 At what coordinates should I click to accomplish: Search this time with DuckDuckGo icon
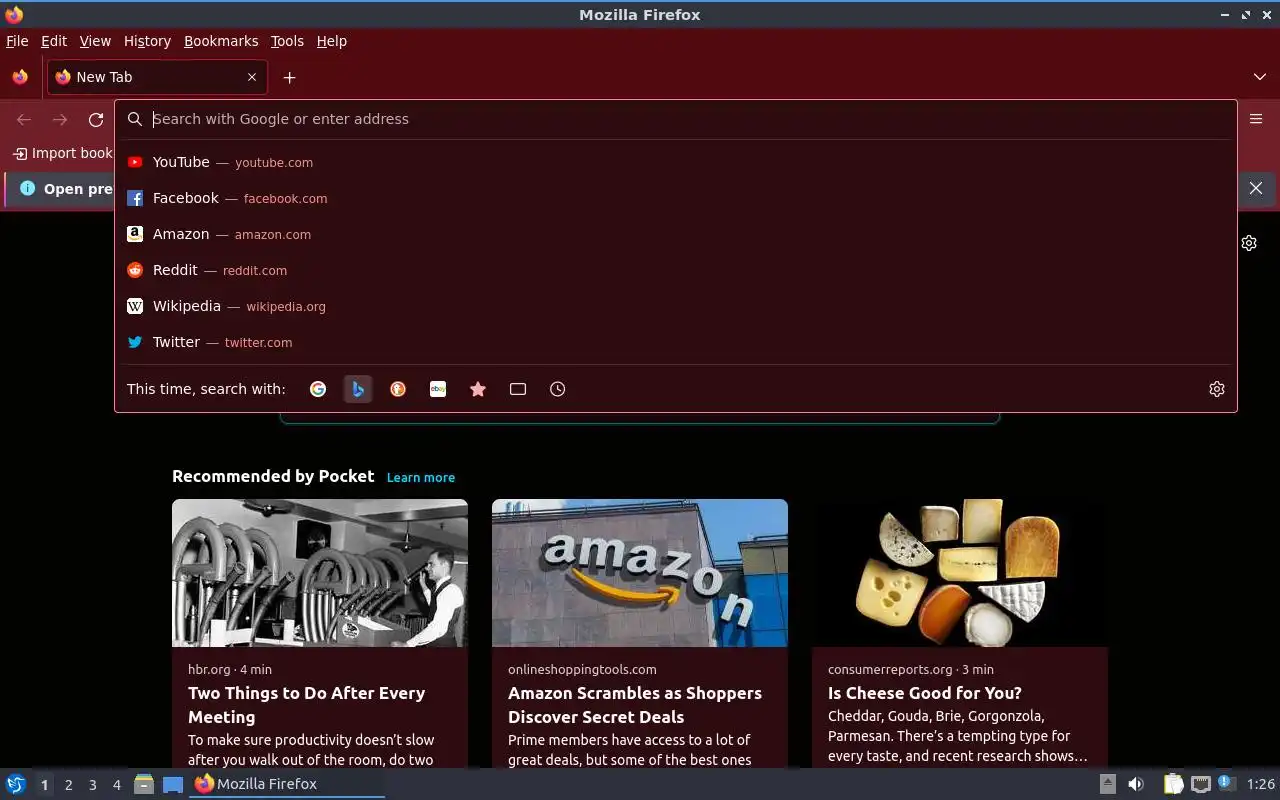point(398,389)
